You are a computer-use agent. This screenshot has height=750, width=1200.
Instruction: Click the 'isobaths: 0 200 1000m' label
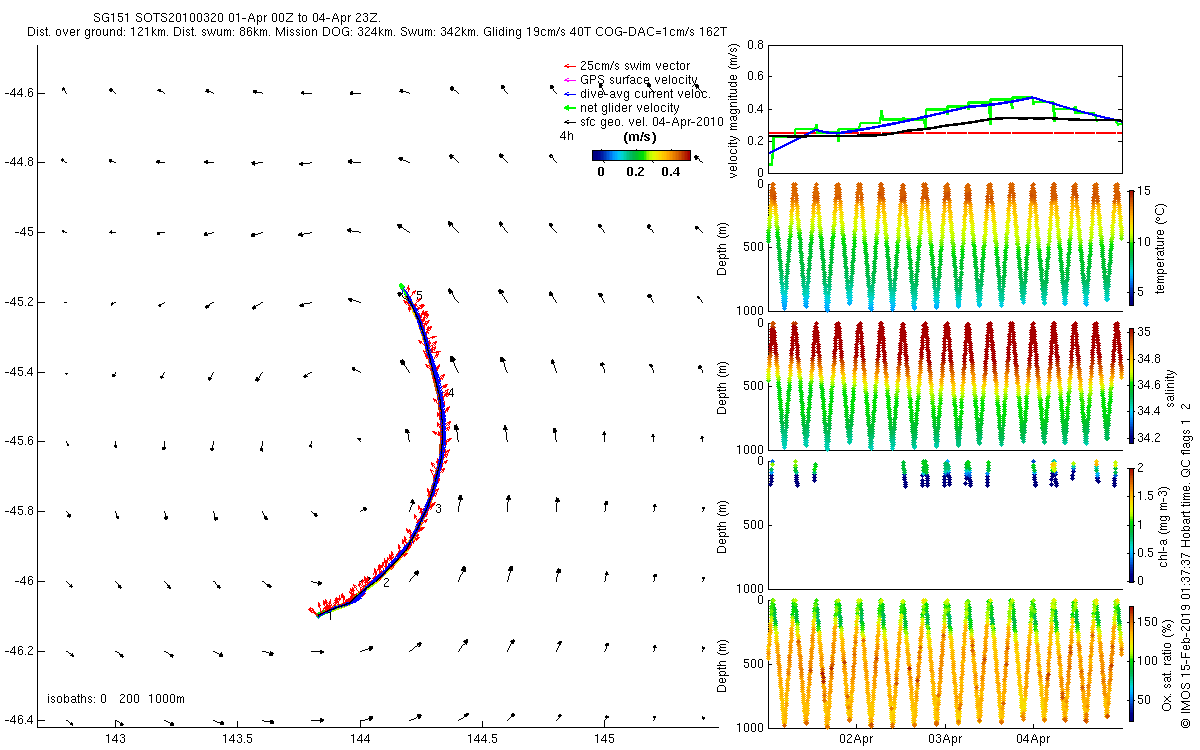[116, 699]
